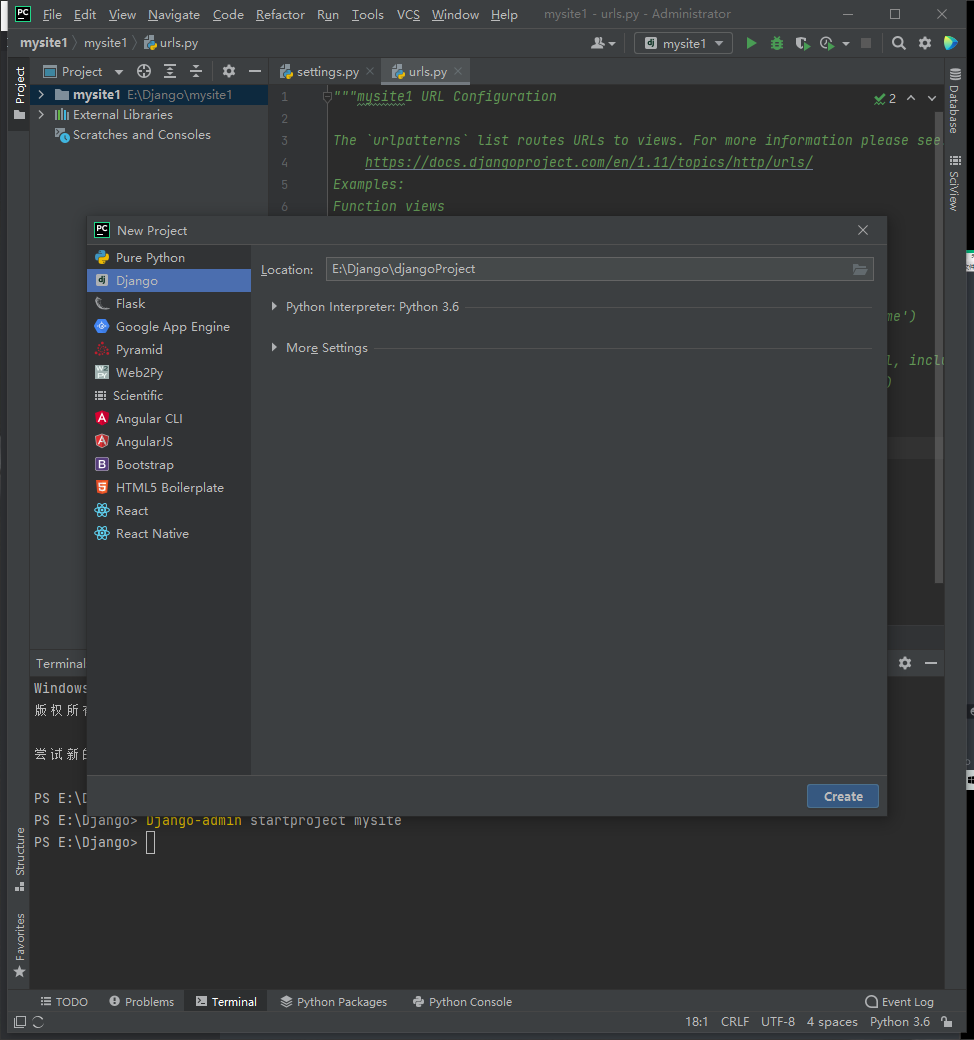Viewport: 974px width, 1040px height.
Task: Open docs.djangoproject.com URL link
Action: (589, 162)
